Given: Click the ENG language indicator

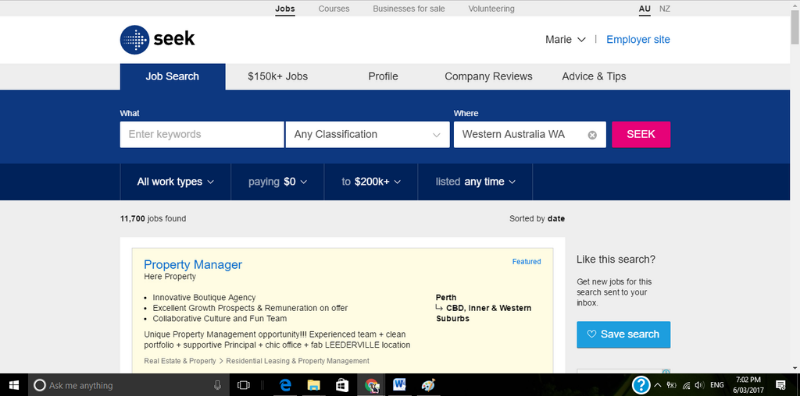Looking at the screenshot, I should pyautogui.click(x=717, y=385).
